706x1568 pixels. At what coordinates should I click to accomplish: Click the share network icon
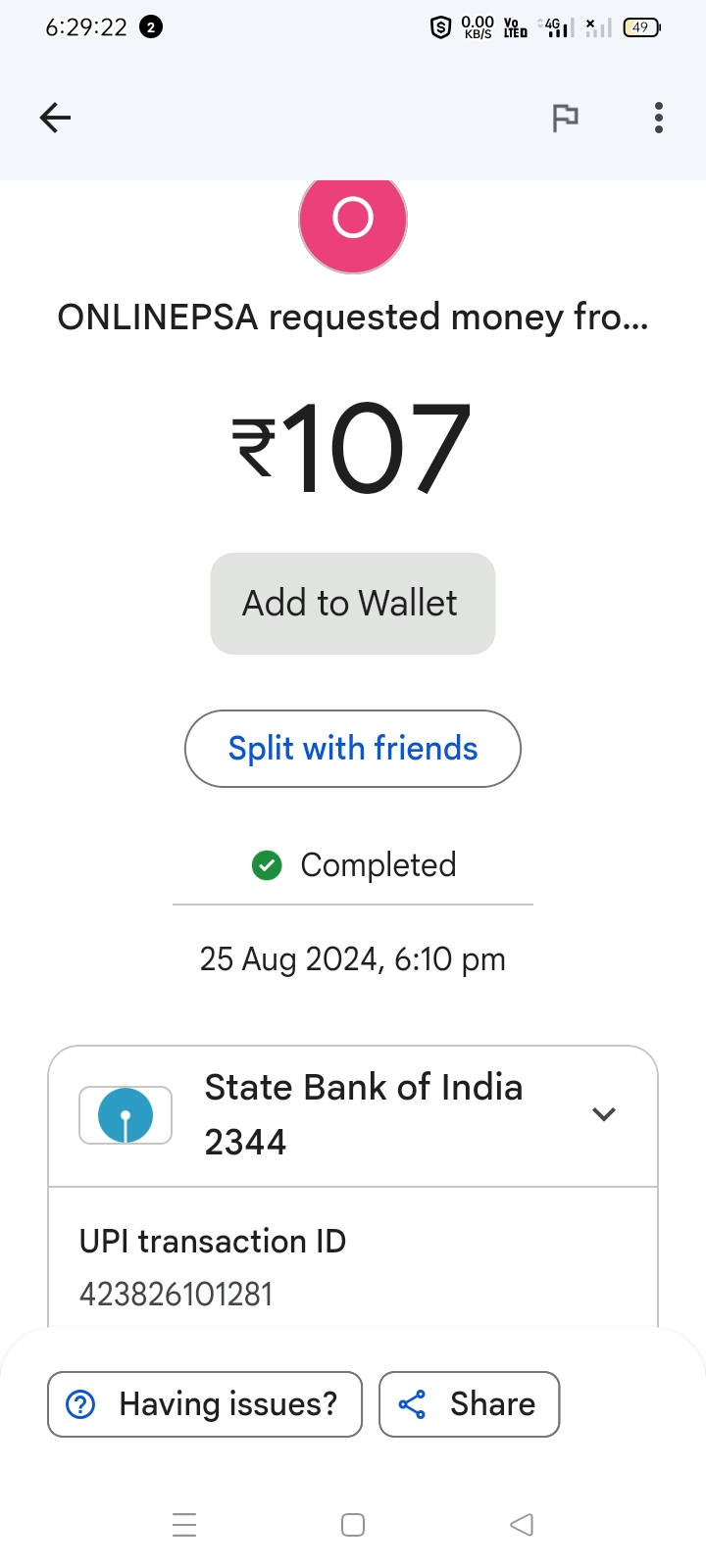[413, 1404]
